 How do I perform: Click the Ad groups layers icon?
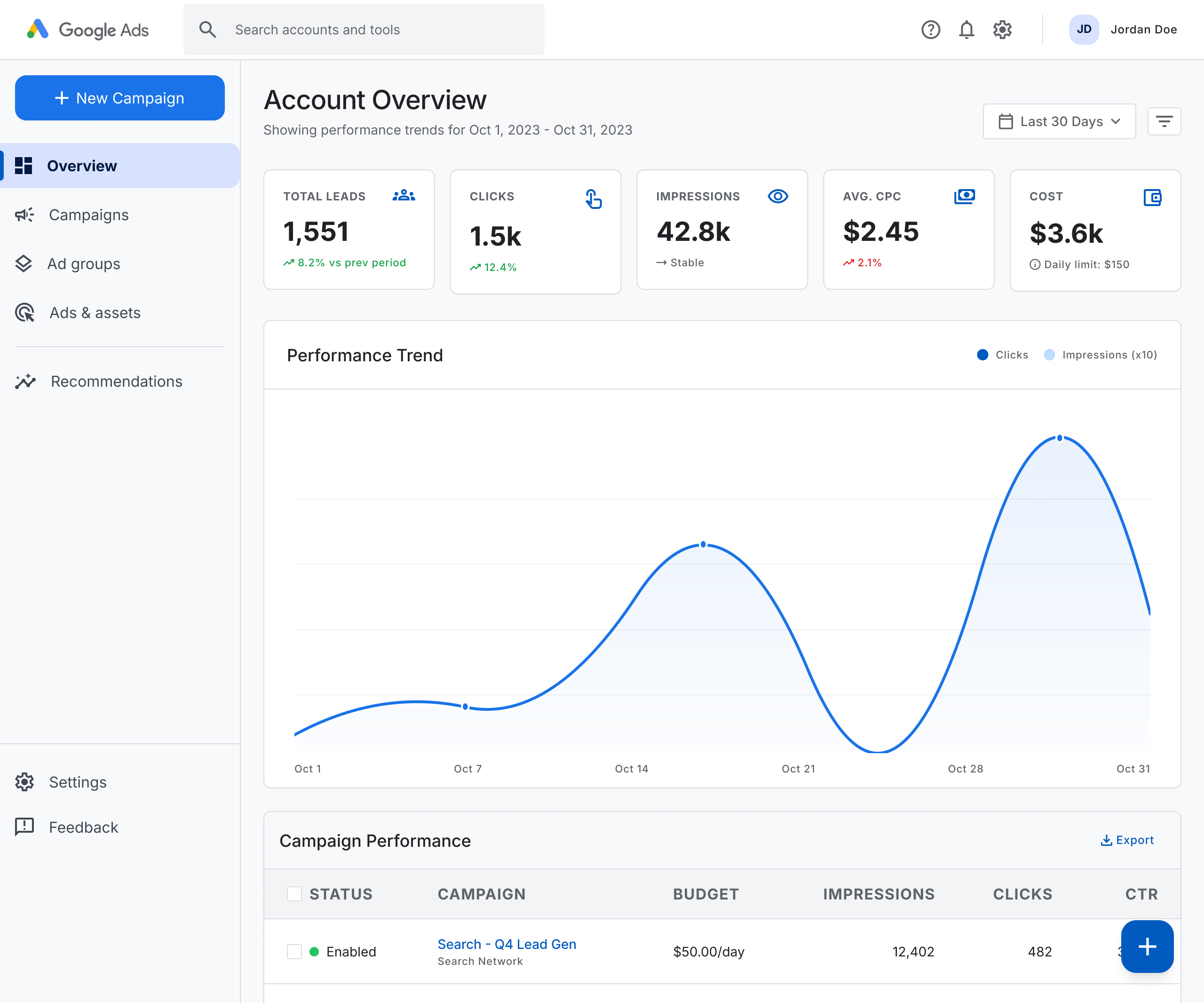tap(24, 264)
